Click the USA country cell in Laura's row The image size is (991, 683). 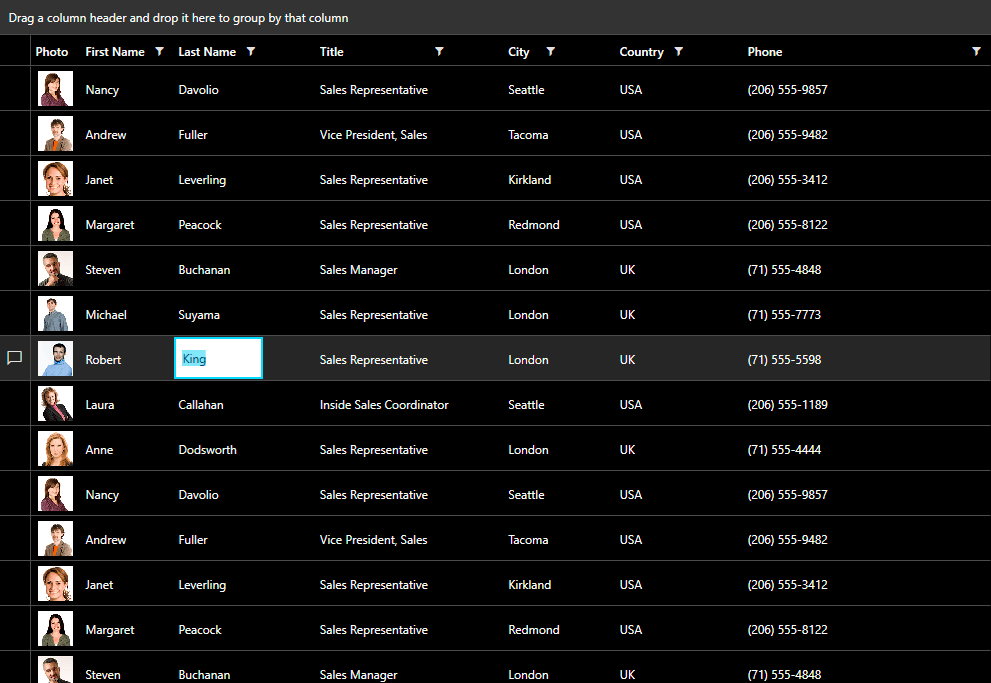pyautogui.click(x=631, y=404)
